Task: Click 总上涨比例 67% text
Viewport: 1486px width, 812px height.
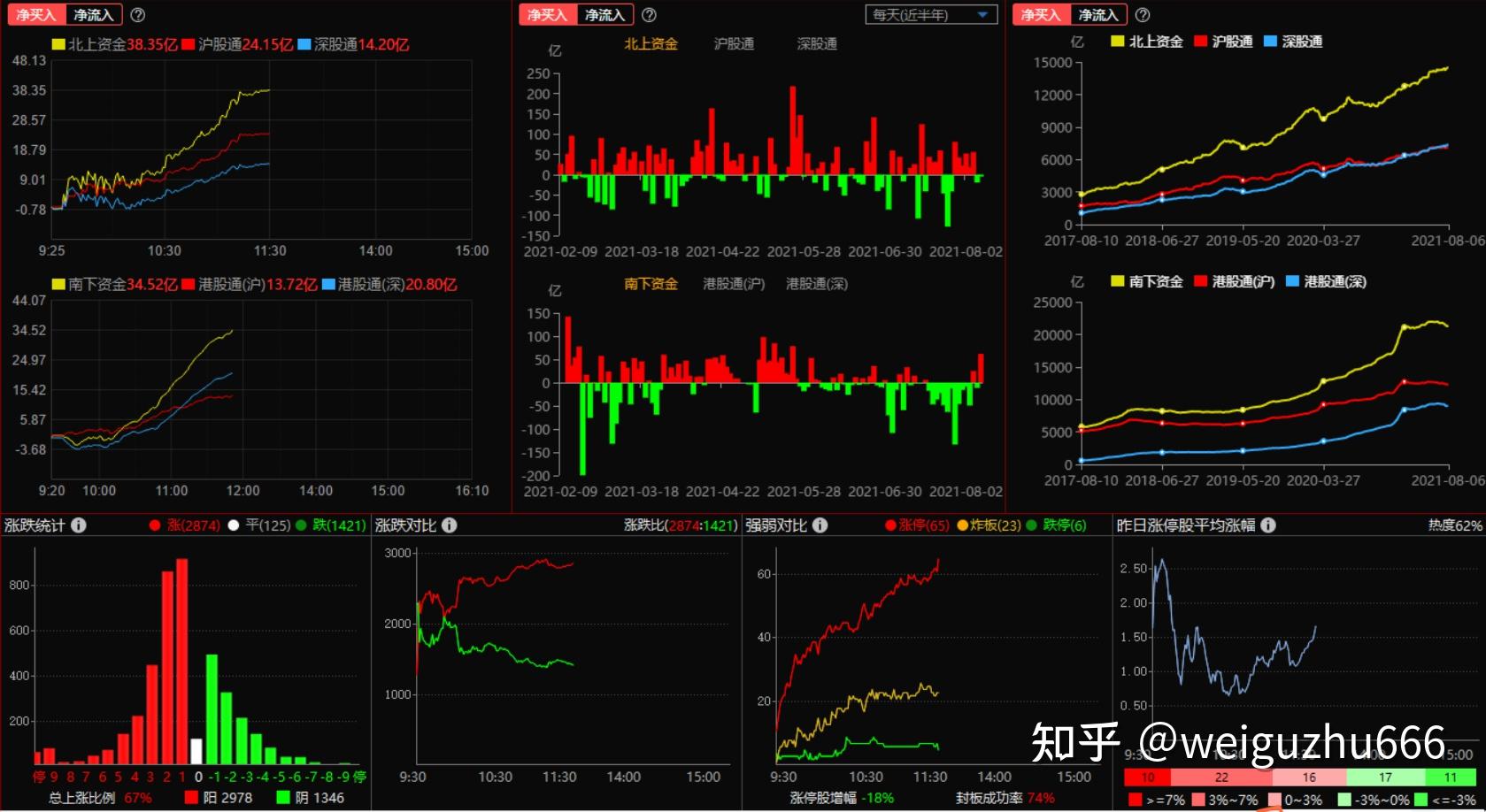Action: click(x=100, y=798)
